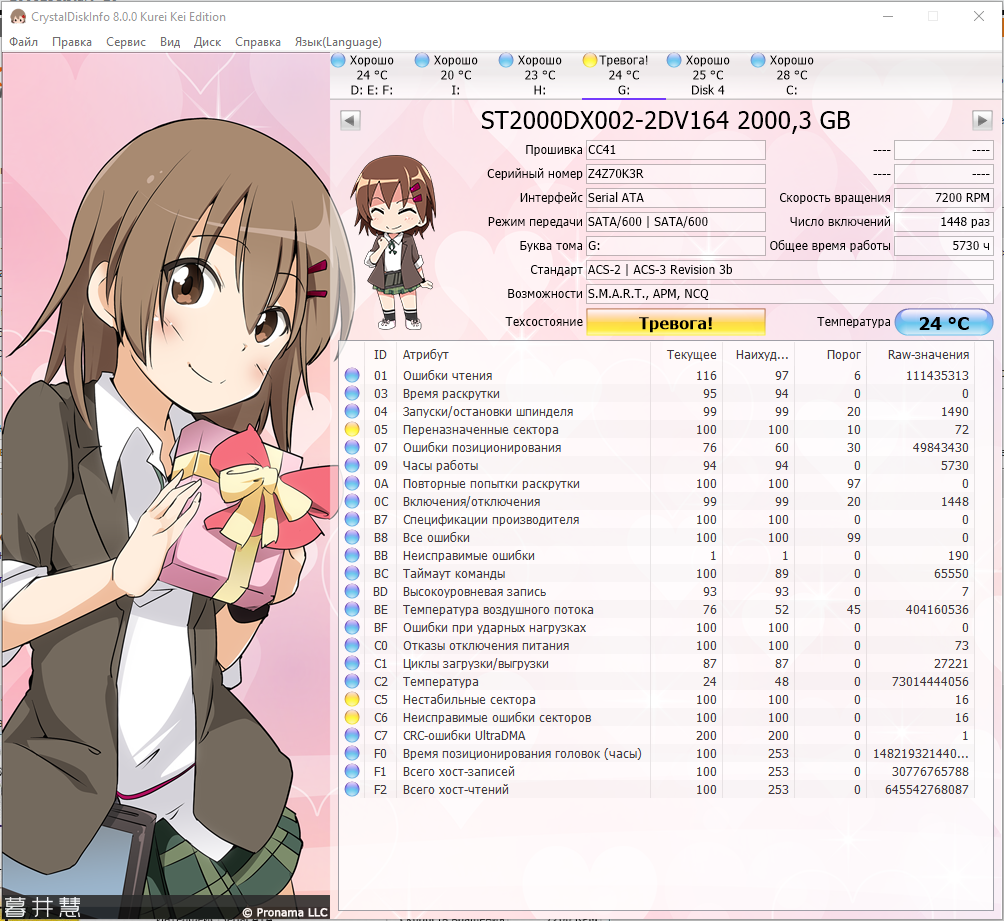Click raw value 73014444056
Screen dimensions: 1004x921
(930, 681)
